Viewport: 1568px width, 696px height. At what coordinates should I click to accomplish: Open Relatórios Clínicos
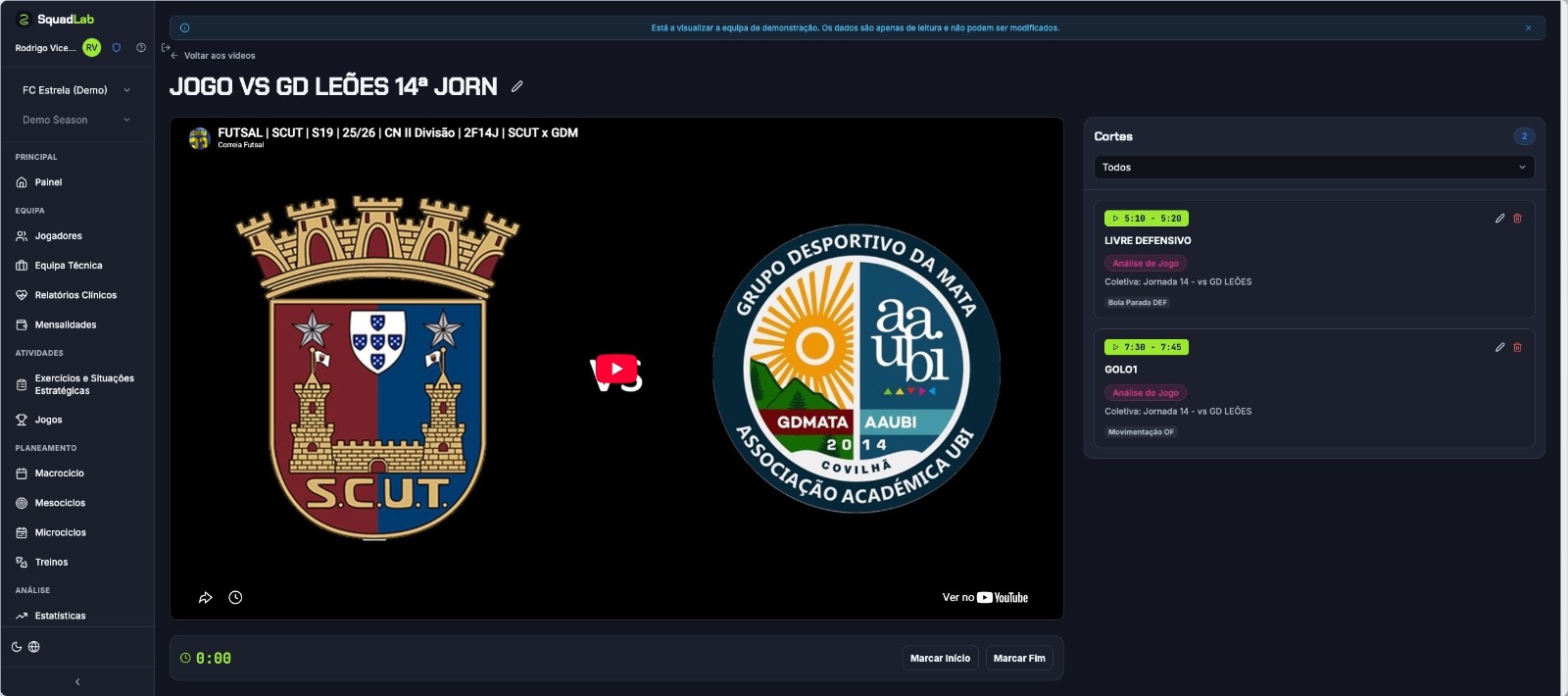pyautogui.click(x=77, y=295)
